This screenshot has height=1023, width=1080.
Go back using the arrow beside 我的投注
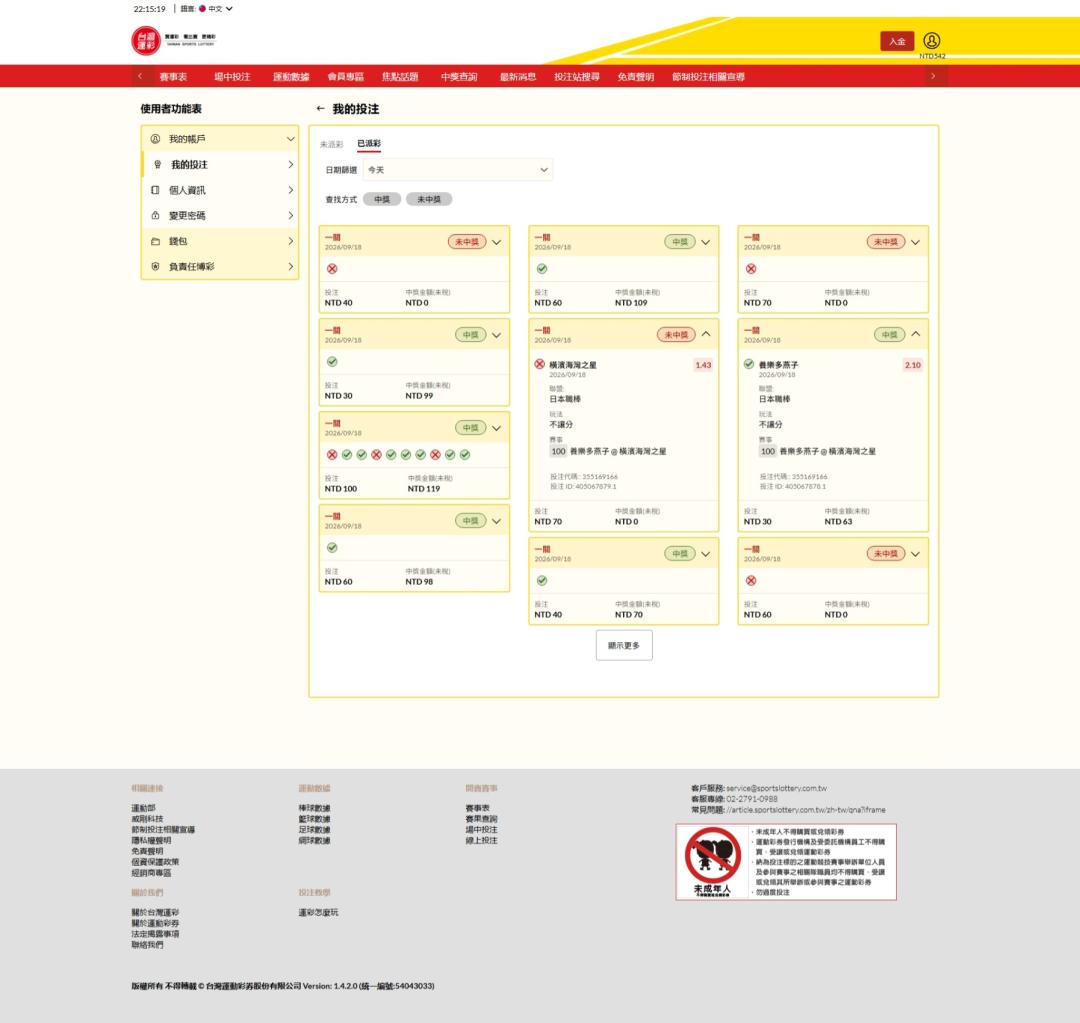click(x=320, y=109)
